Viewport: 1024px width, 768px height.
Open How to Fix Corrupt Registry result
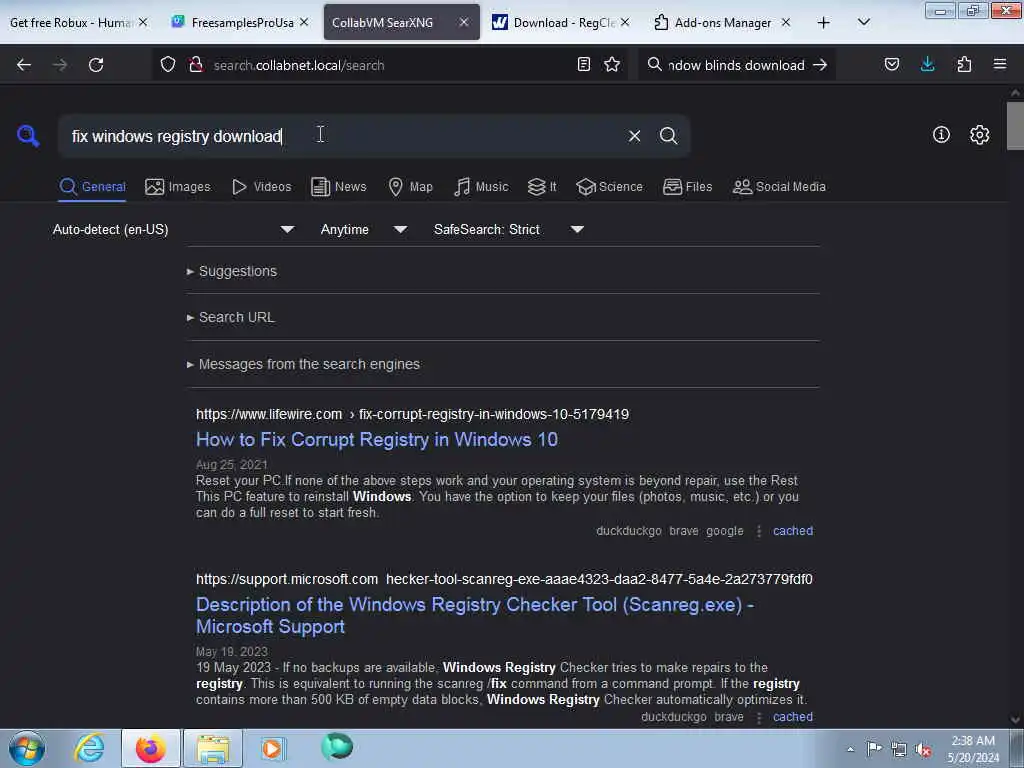(x=377, y=440)
